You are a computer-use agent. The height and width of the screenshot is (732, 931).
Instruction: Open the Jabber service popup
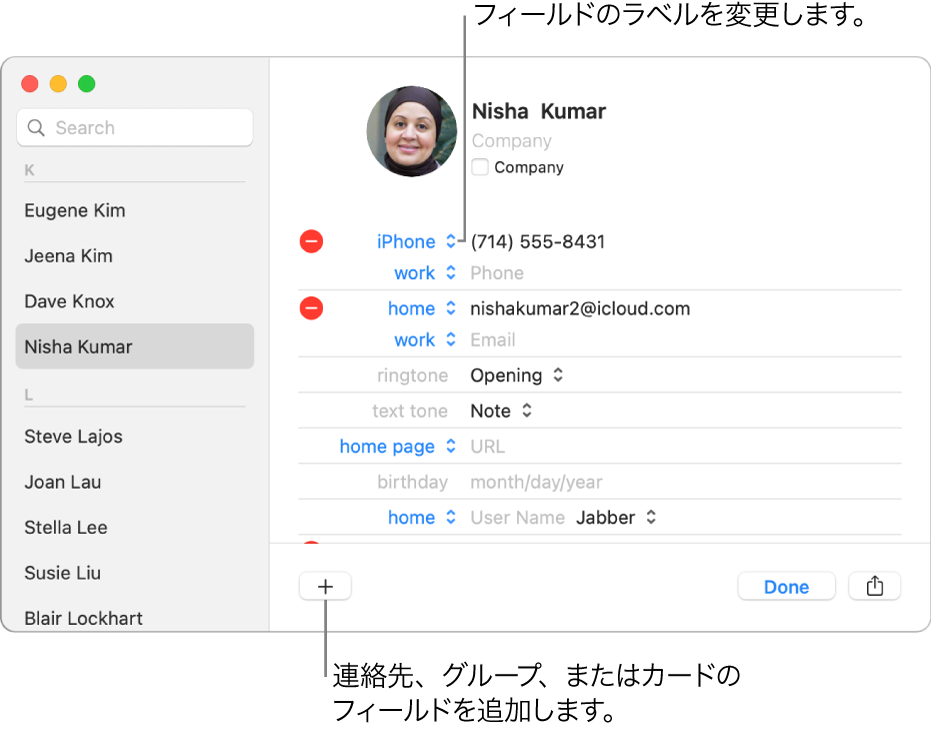click(x=616, y=517)
